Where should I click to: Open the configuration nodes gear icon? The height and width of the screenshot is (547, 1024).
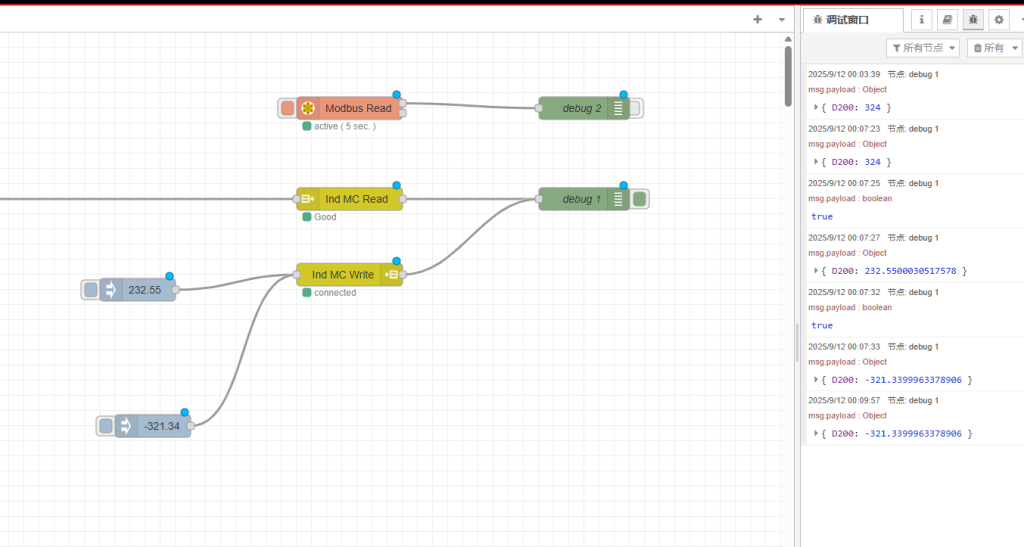(x=998, y=19)
